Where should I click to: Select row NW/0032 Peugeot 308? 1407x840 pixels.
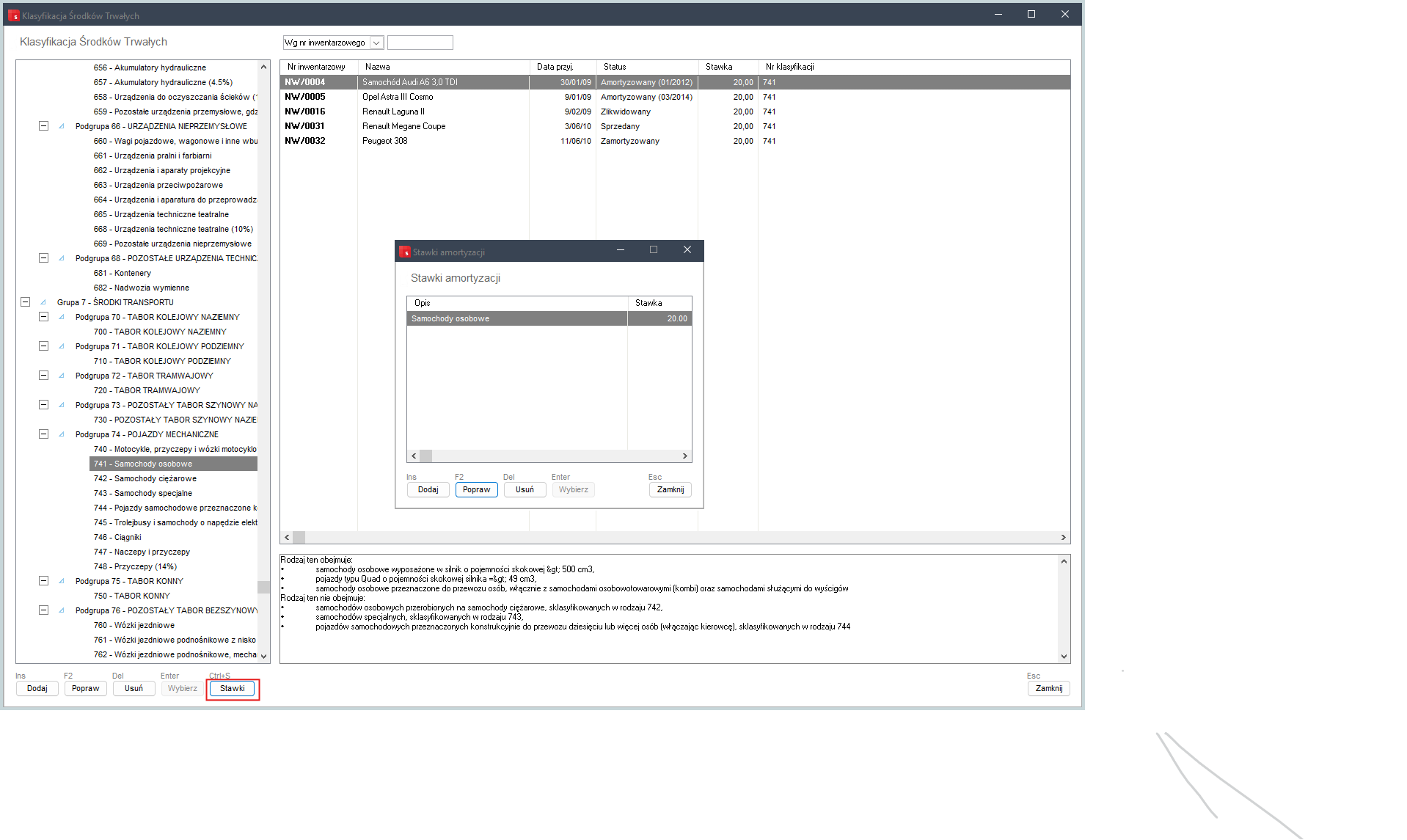point(675,141)
